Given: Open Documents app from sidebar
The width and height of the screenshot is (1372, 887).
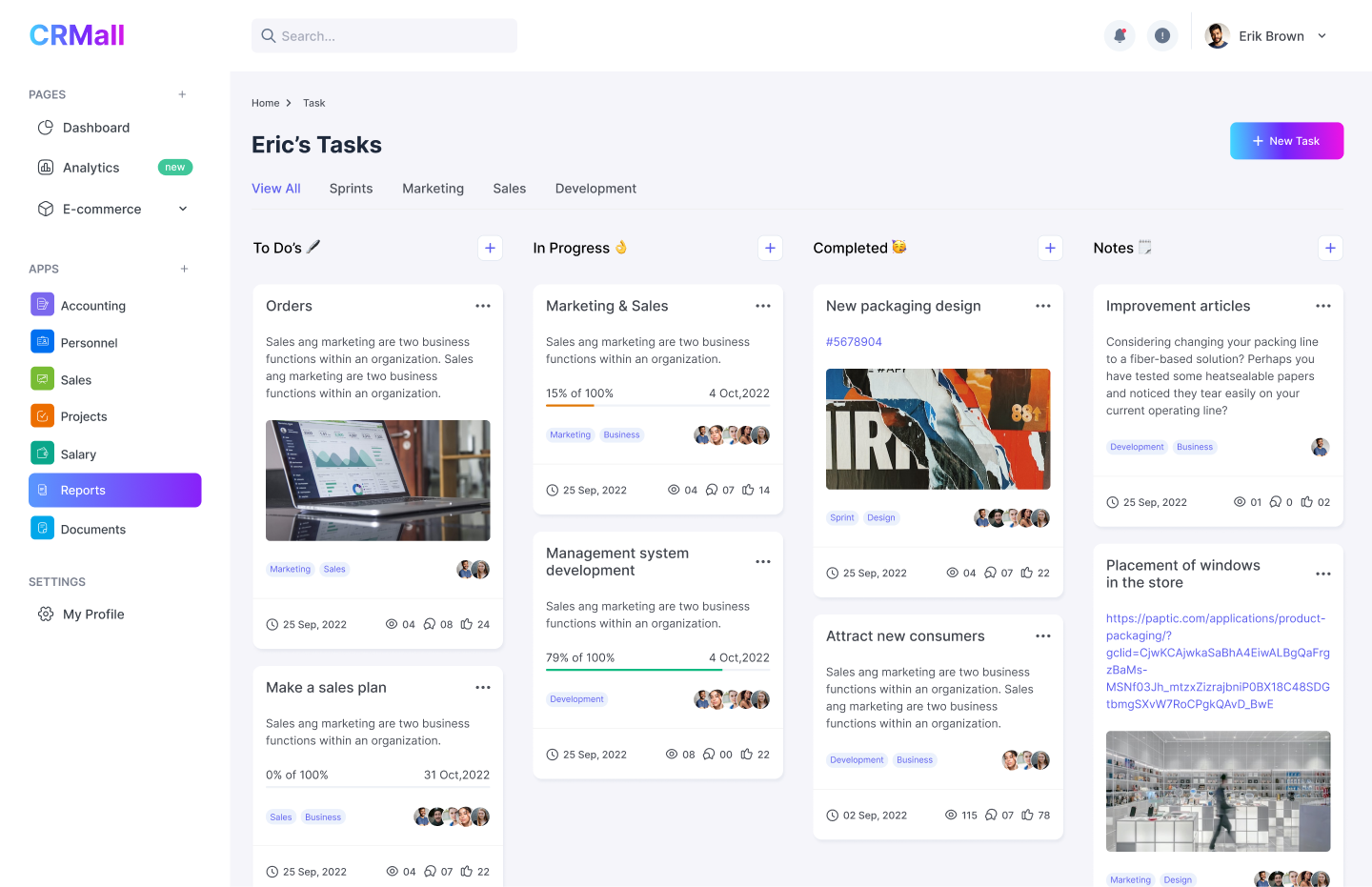Looking at the screenshot, I should click(x=92, y=529).
